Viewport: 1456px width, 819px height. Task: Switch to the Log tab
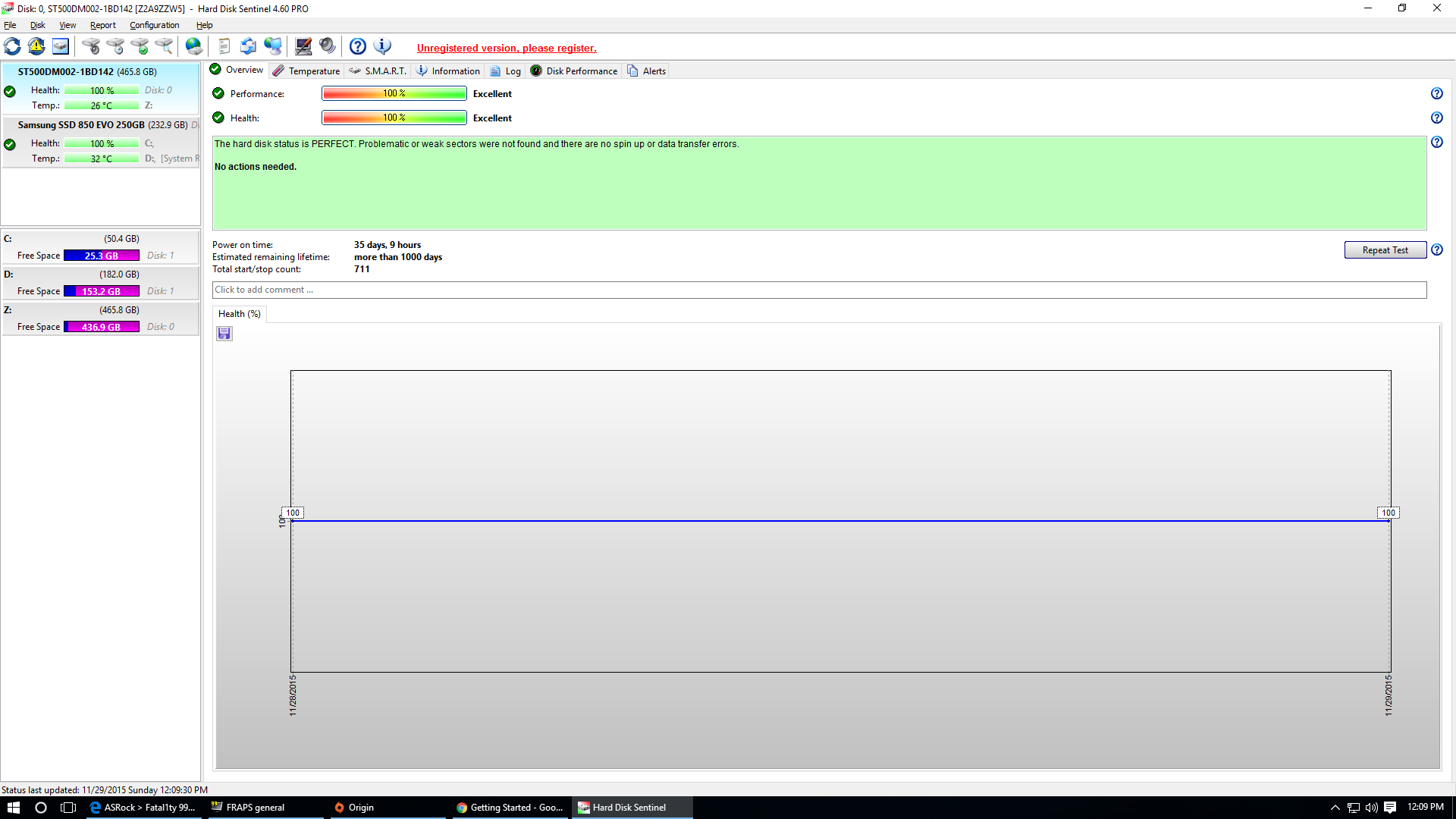click(506, 71)
